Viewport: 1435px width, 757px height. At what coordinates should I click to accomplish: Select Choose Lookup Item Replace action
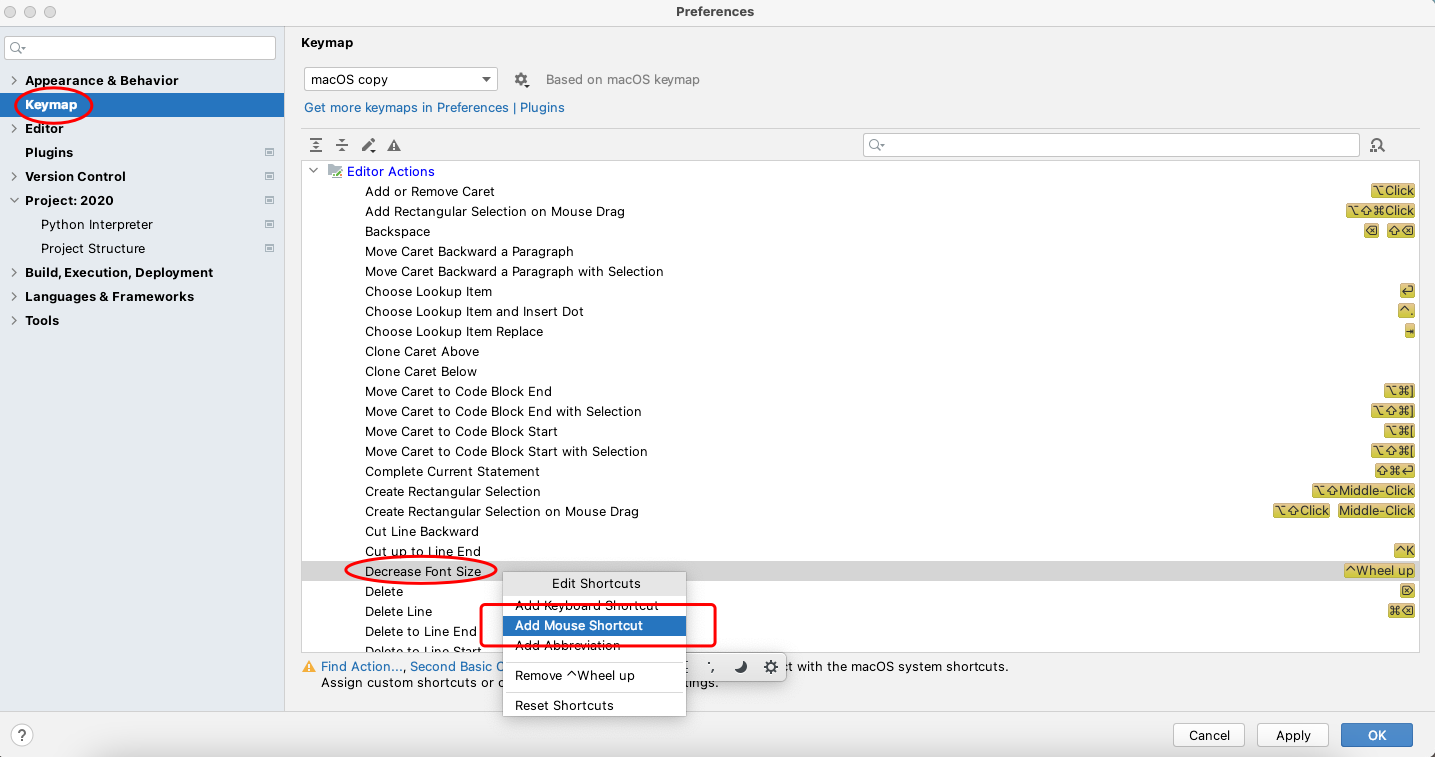860,331
